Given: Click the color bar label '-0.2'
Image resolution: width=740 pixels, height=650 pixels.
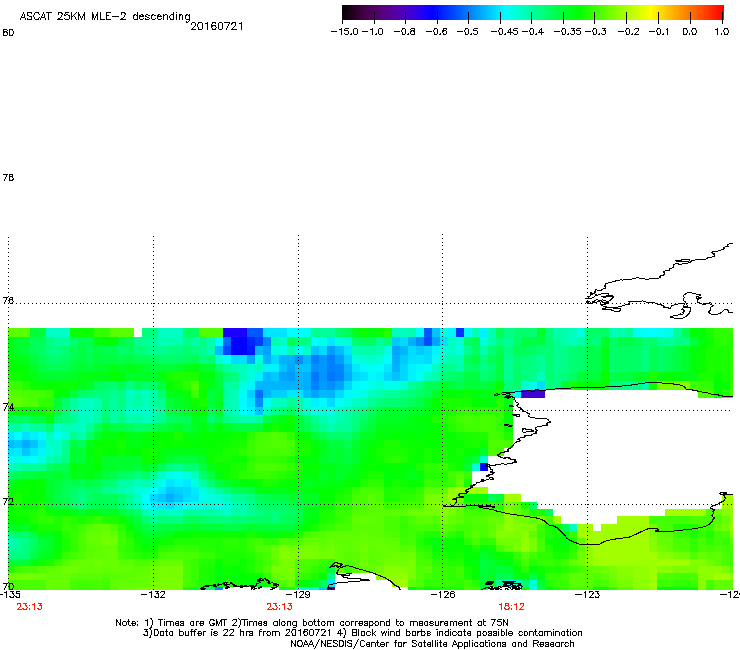Looking at the screenshot, I should (629, 32).
